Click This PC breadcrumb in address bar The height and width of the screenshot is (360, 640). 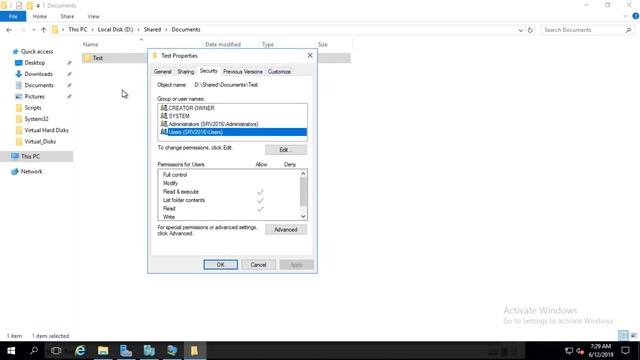[78, 30]
